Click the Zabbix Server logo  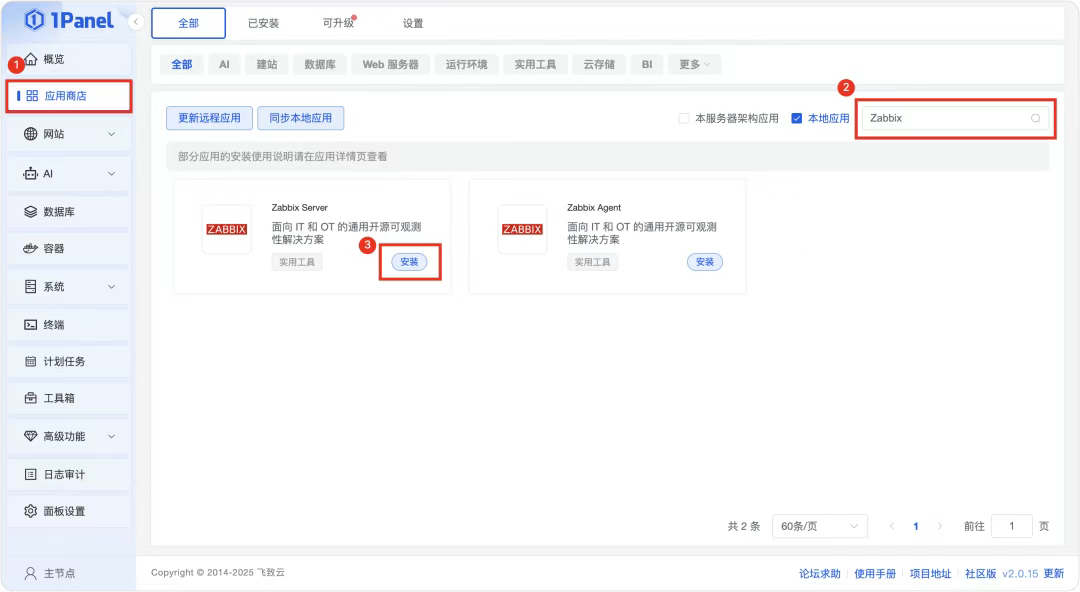click(x=227, y=229)
